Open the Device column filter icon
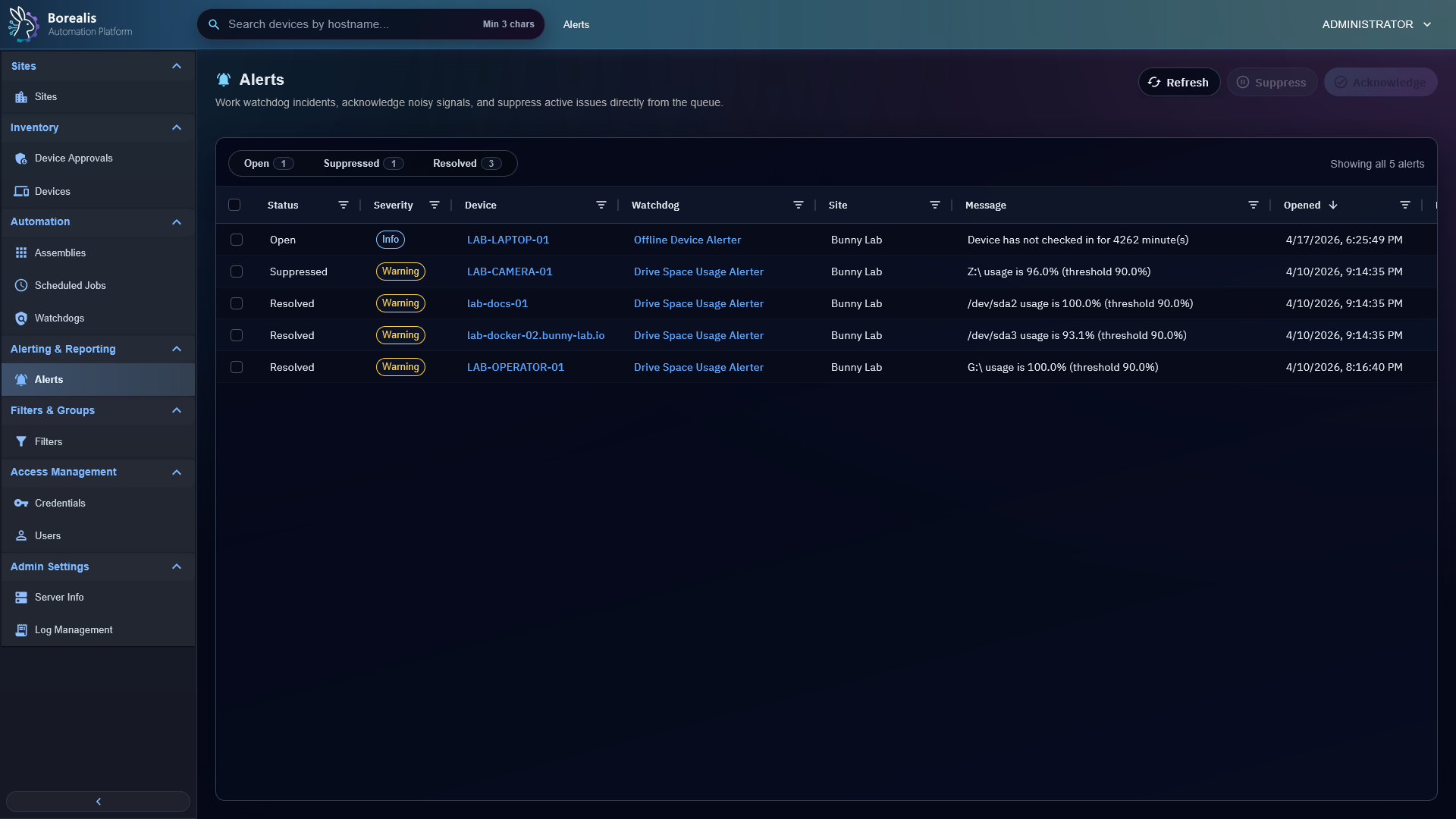Screen dimensions: 1456x819 pos(601,205)
